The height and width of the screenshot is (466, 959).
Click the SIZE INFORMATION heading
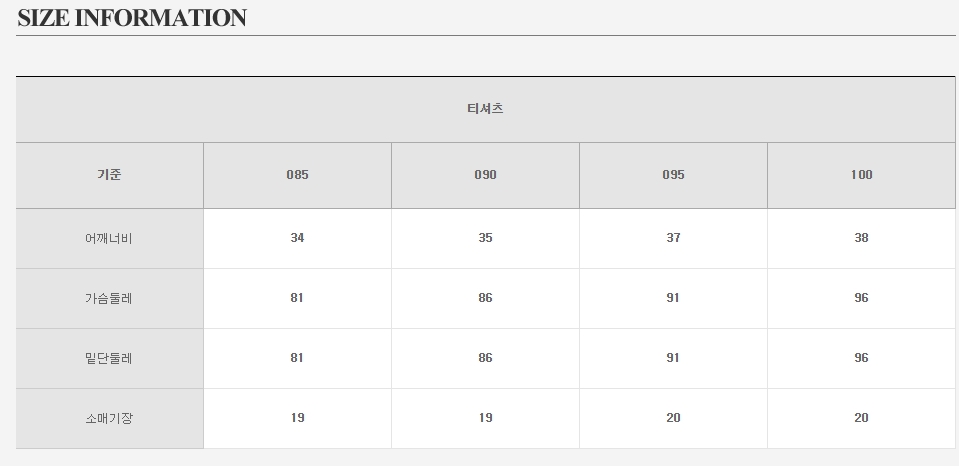point(132,18)
